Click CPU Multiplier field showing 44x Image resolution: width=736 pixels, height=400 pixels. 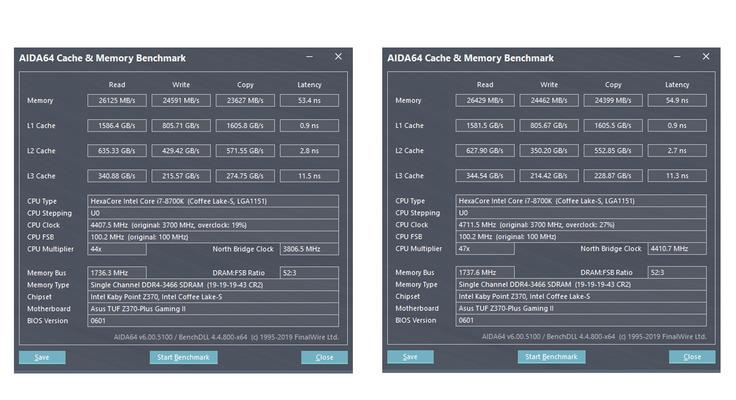click(x=117, y=249)
